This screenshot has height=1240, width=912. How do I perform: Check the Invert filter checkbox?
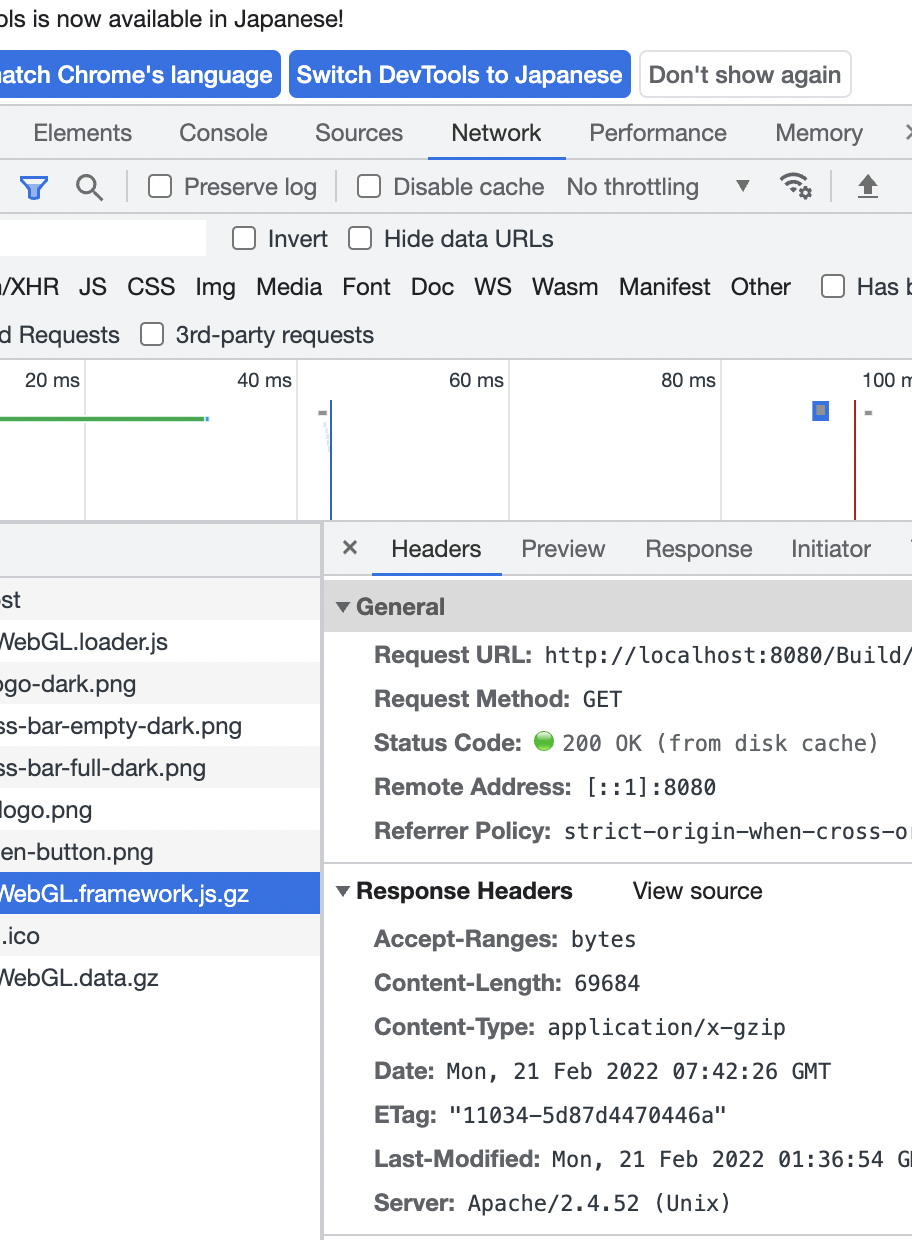click(243, 238)
